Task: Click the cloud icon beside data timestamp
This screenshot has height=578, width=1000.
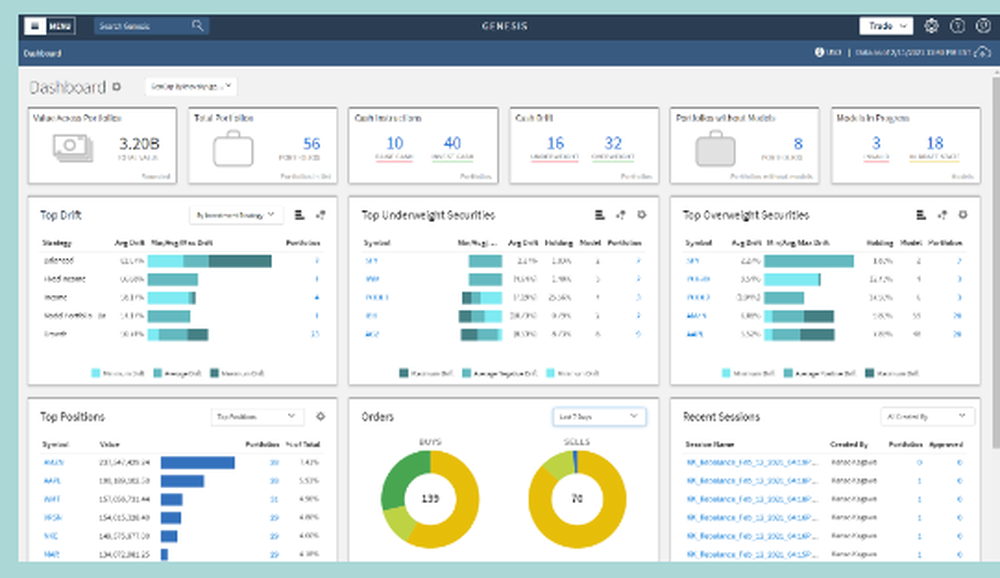Action: coord(983,52)
